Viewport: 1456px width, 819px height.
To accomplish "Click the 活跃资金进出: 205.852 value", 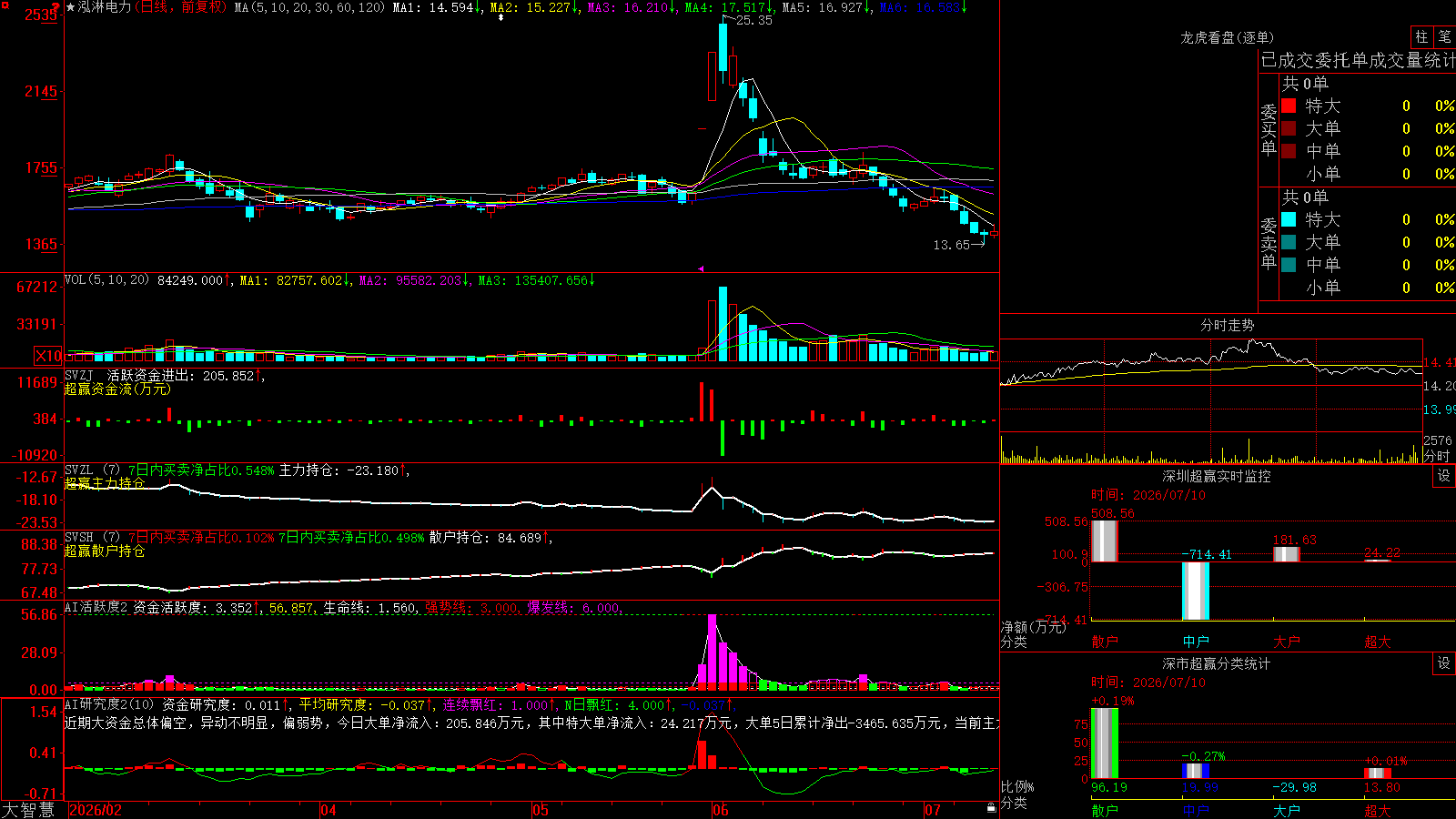I will 180,375.
